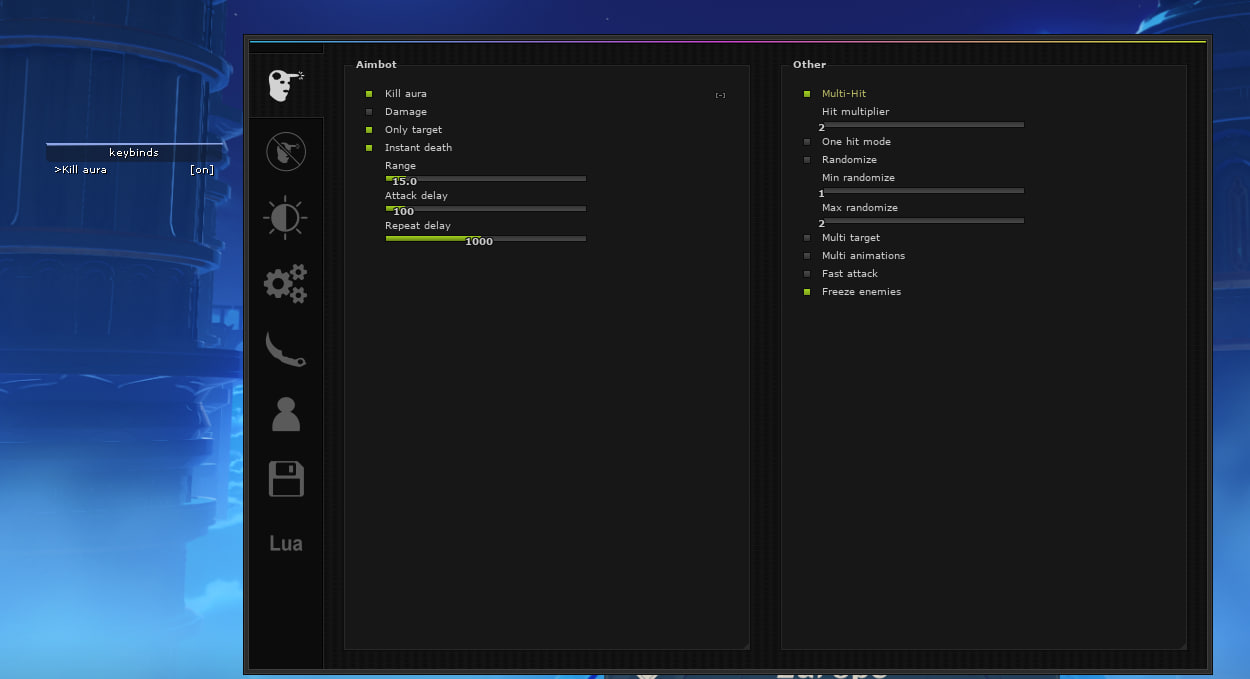Click the floppy disk save icon
The image size is (1250, 679).
pos(285,479)
